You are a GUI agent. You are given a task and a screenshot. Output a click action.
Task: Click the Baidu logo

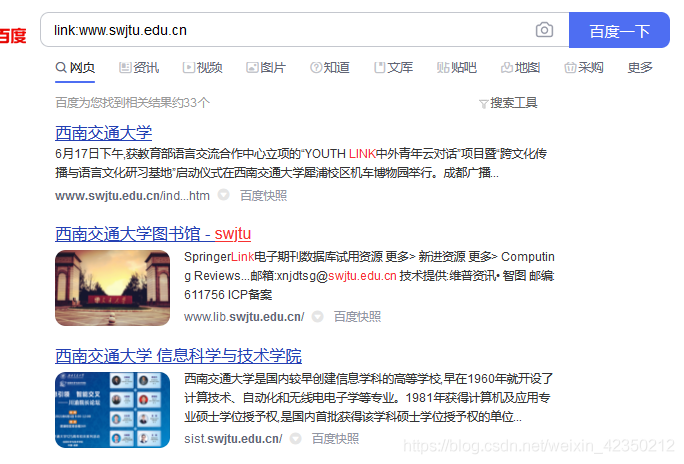13,35
